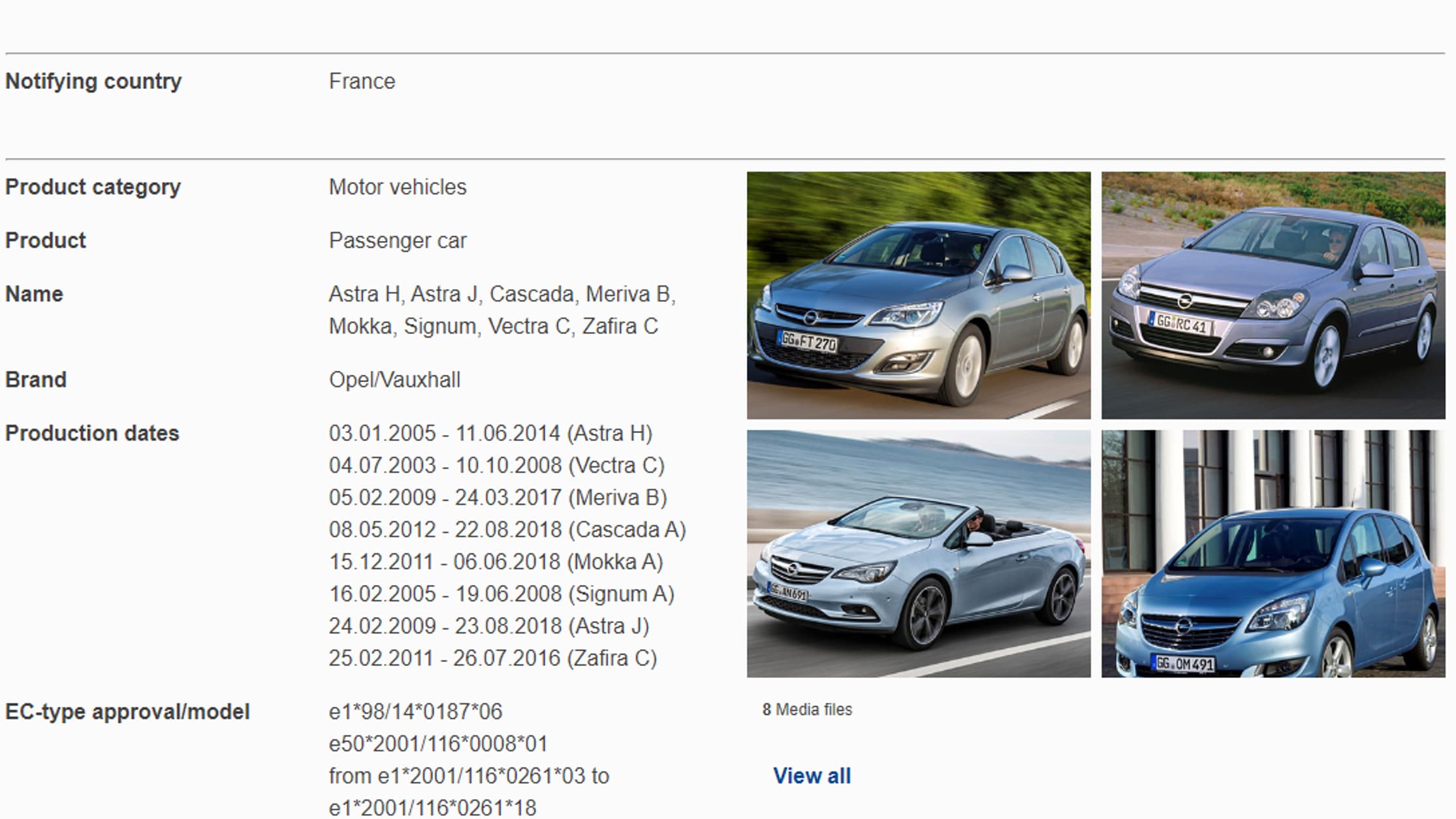
Task: Click the value 'Opel/Vauxhall'
Action: click(394, 379)
